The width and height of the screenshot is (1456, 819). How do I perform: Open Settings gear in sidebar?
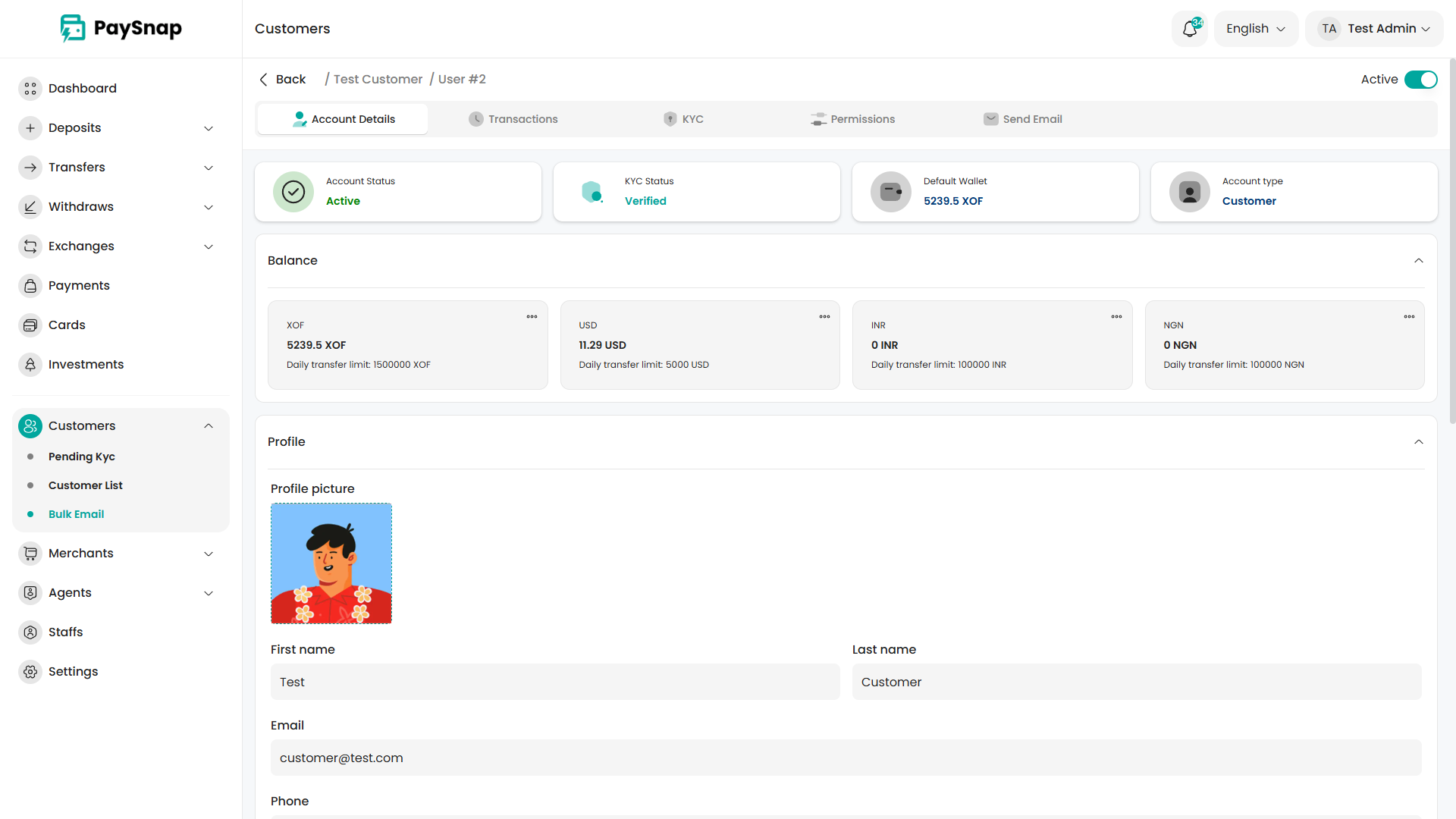pos(30,672)
